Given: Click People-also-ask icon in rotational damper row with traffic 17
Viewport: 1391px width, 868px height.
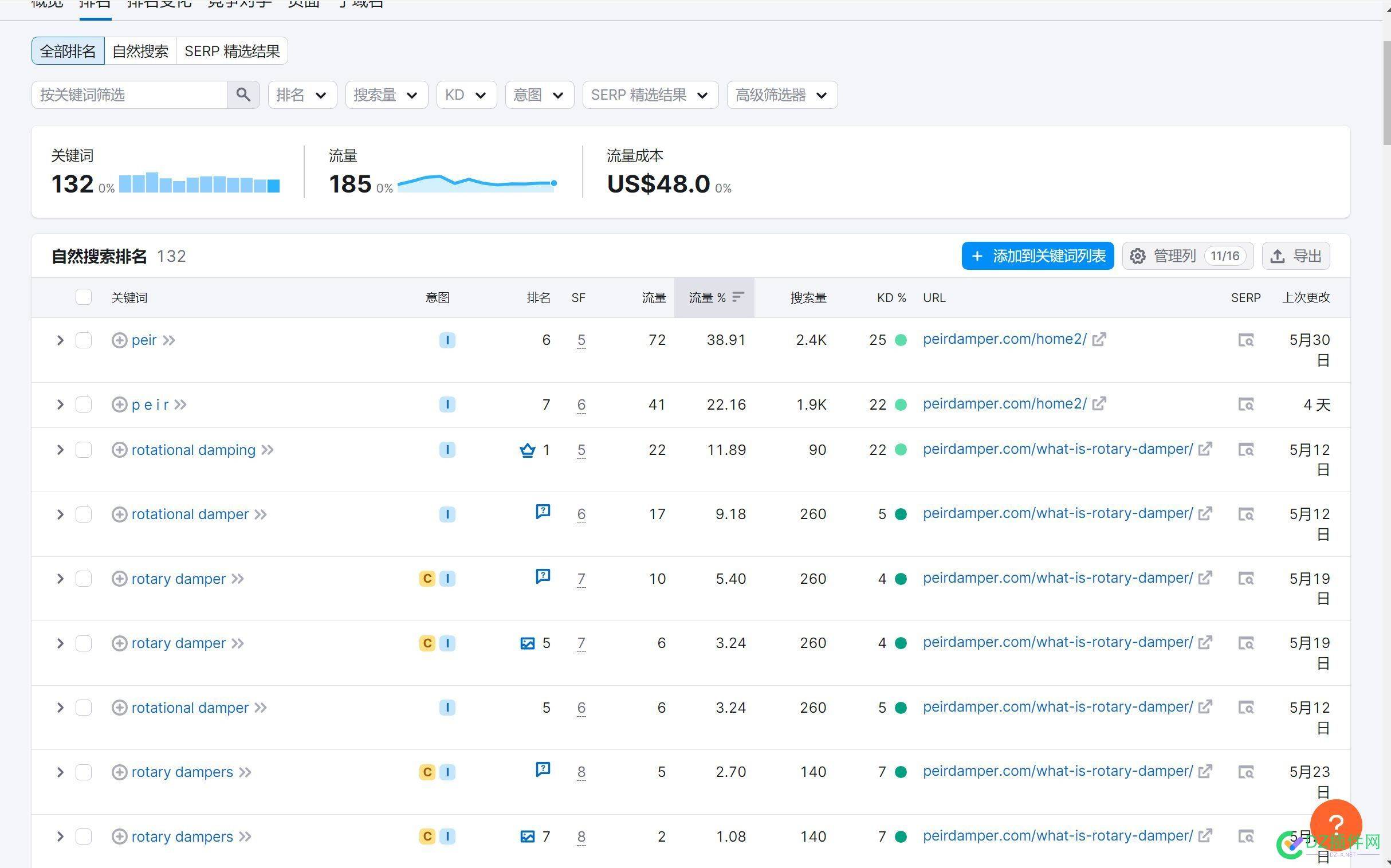Looking at the screenshot, I should [543, 511].
